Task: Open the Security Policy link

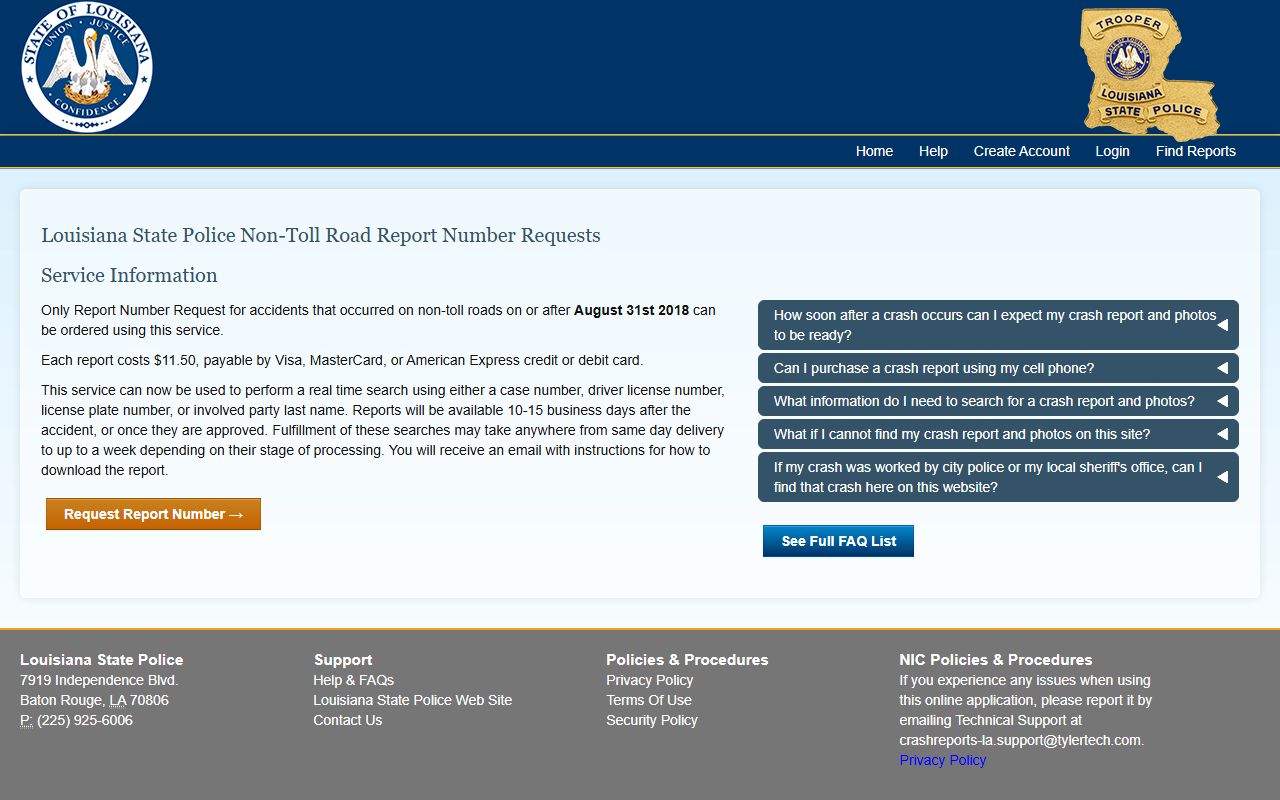Action: point(651,720)
